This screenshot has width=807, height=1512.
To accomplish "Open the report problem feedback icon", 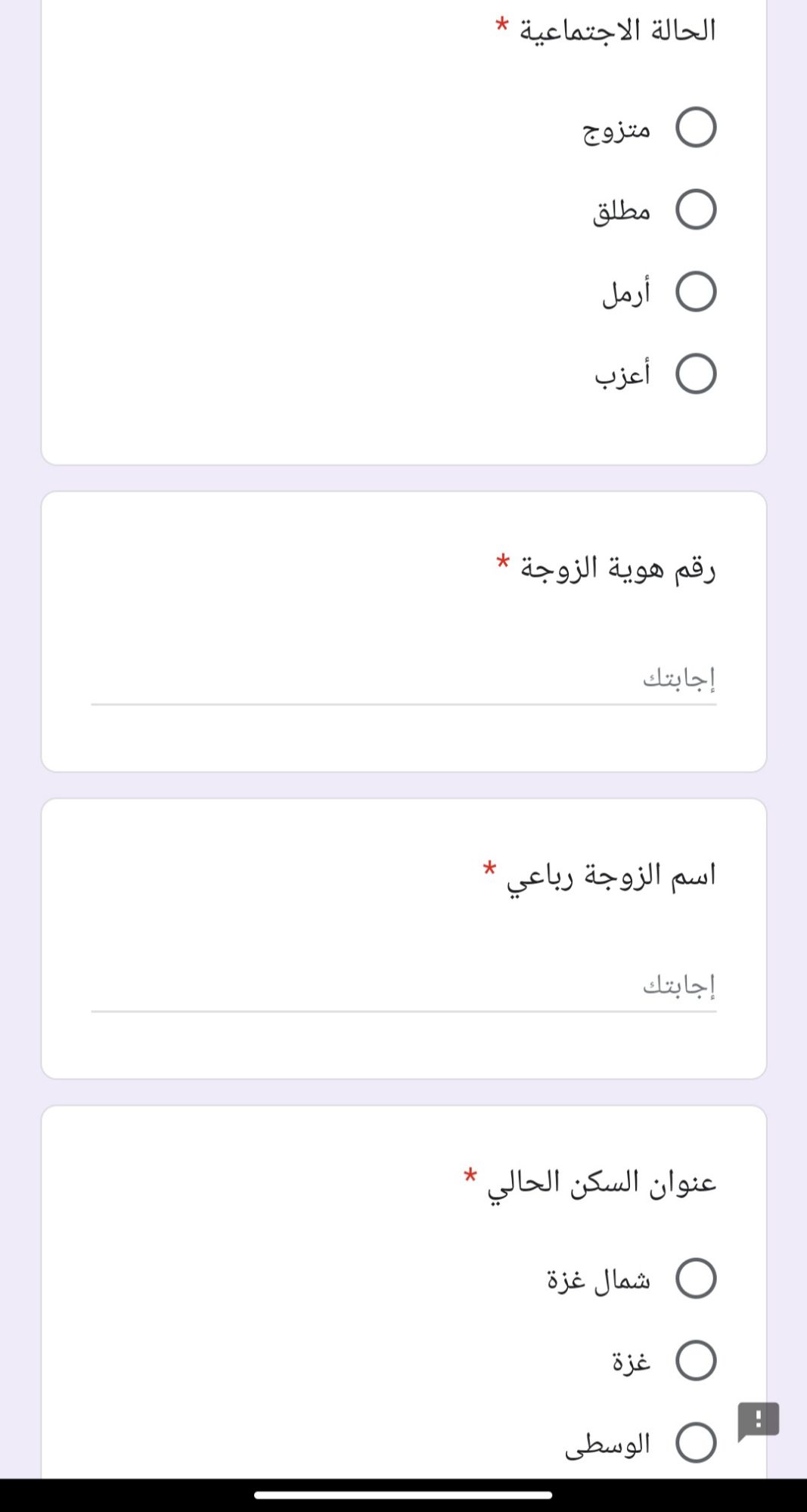I will (x=758, y=1421).
